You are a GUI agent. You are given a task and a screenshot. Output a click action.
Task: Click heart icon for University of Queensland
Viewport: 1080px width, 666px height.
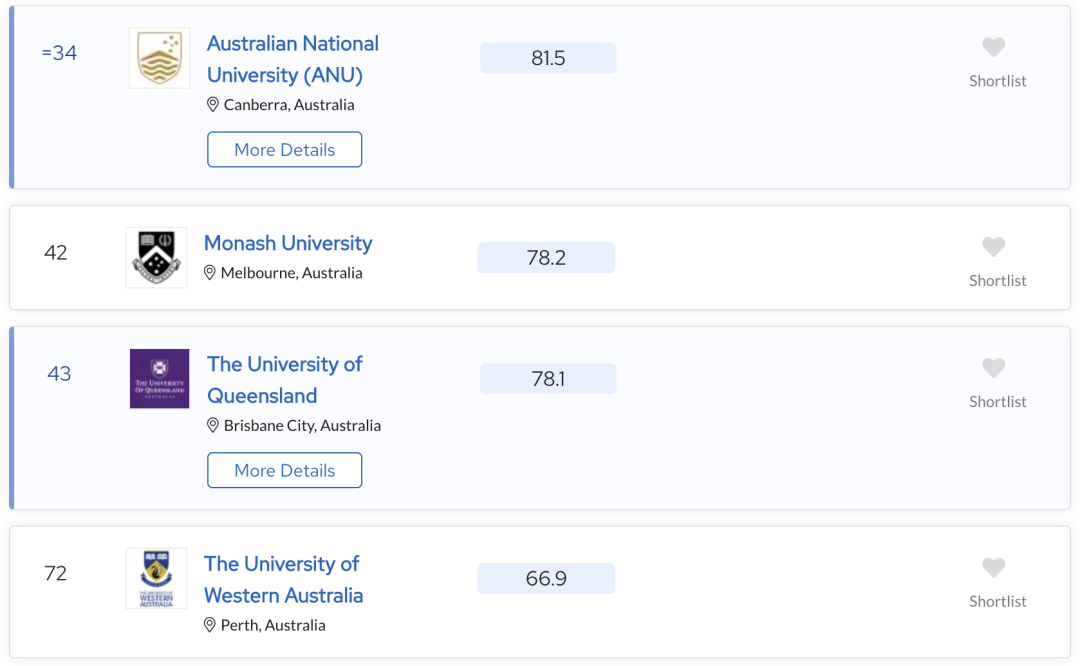(993, 368)
